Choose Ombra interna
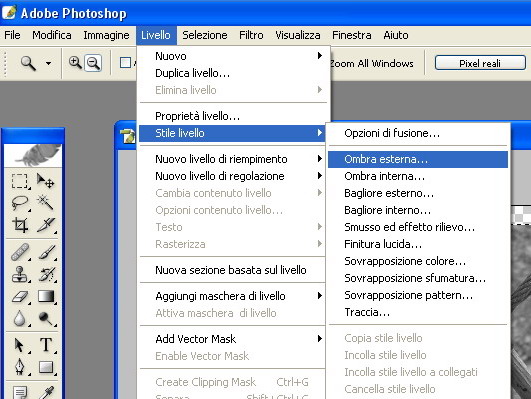Image resolution: width=531 pixels, height=399 pixels. [418, 176]
